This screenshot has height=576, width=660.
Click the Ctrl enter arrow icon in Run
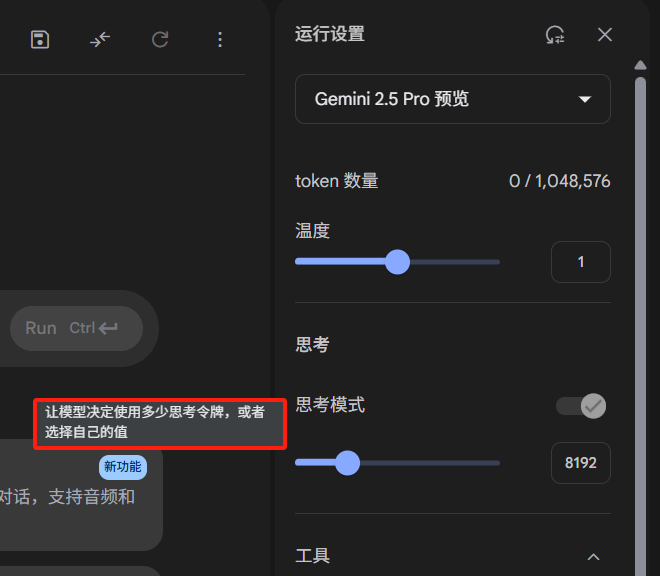click(x=108, y=328)
